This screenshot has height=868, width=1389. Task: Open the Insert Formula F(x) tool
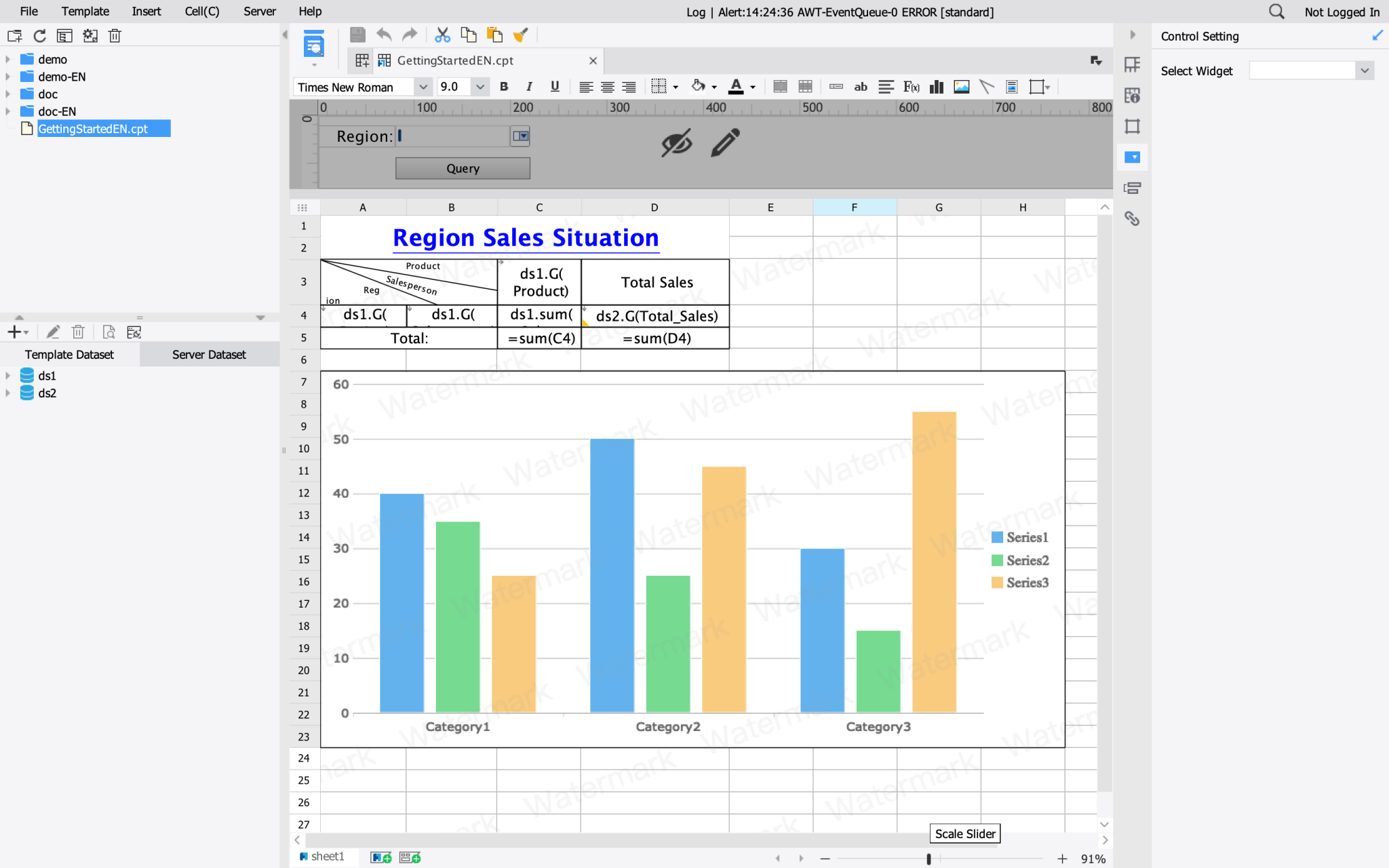pyautogui.click(x=911, y=87)
